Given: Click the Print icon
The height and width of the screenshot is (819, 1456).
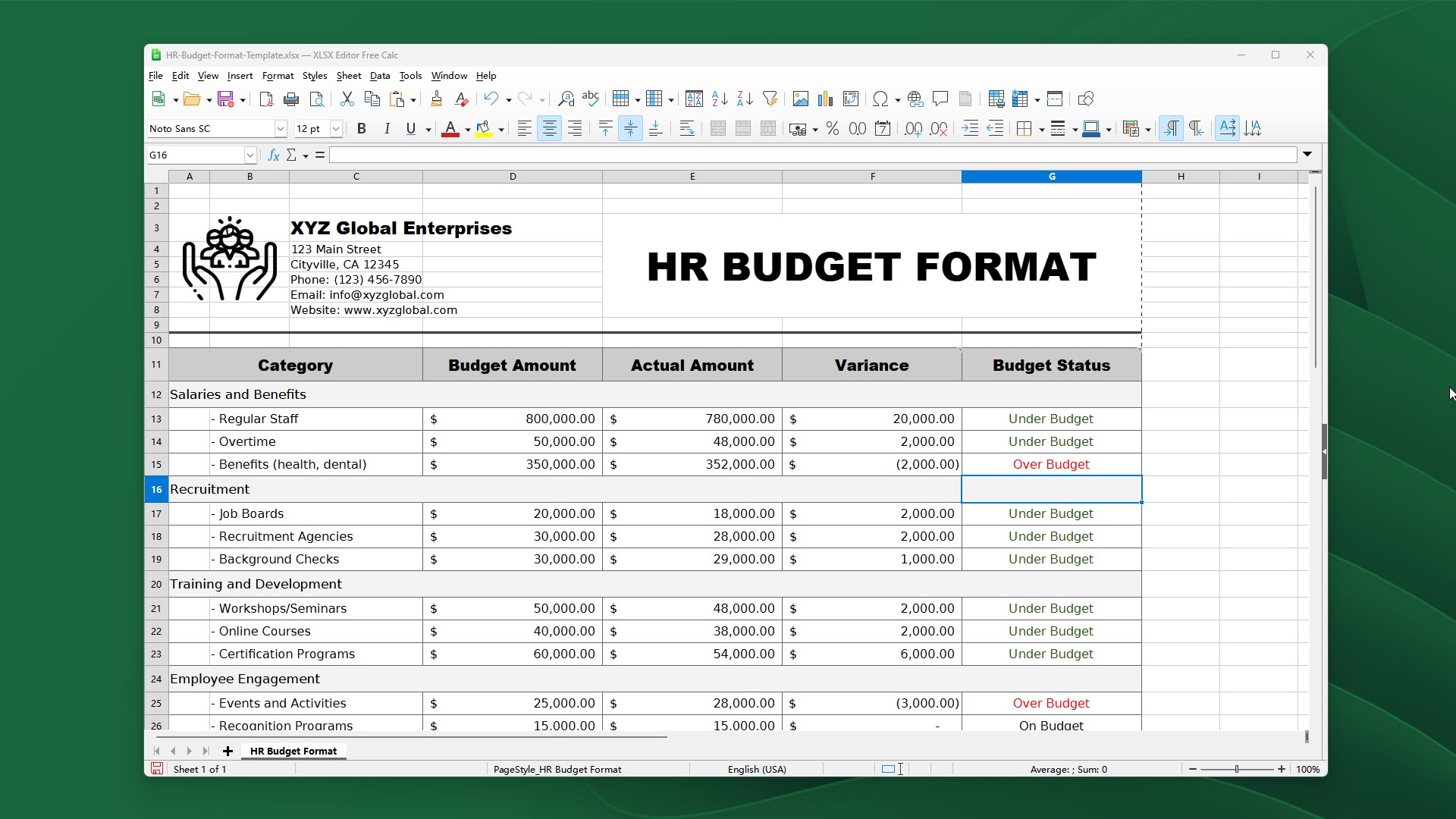Looking at the screenshot, I should (x=291, y=99).
